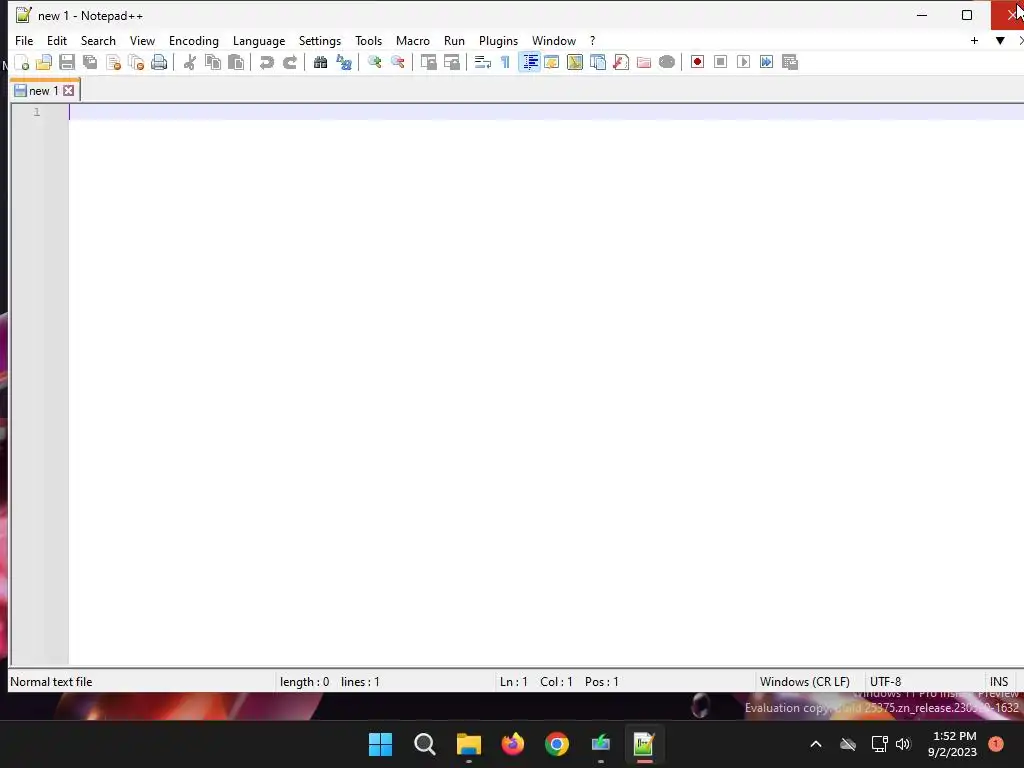Start macro recording red dot icon
The height and width of the screenshot is (768, 1024).
(x=697, y=62)
